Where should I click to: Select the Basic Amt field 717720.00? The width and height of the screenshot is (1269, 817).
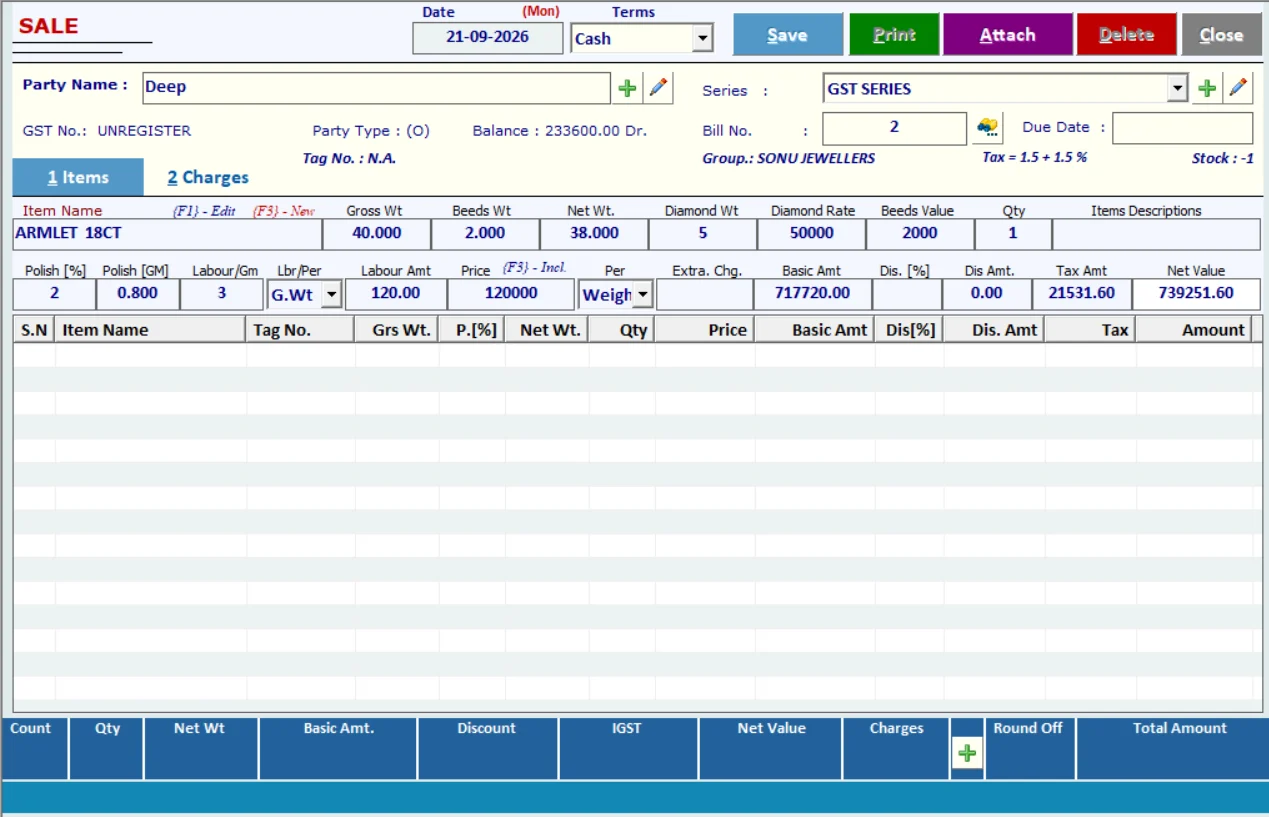pyautogui.click(x=813, y=294)
